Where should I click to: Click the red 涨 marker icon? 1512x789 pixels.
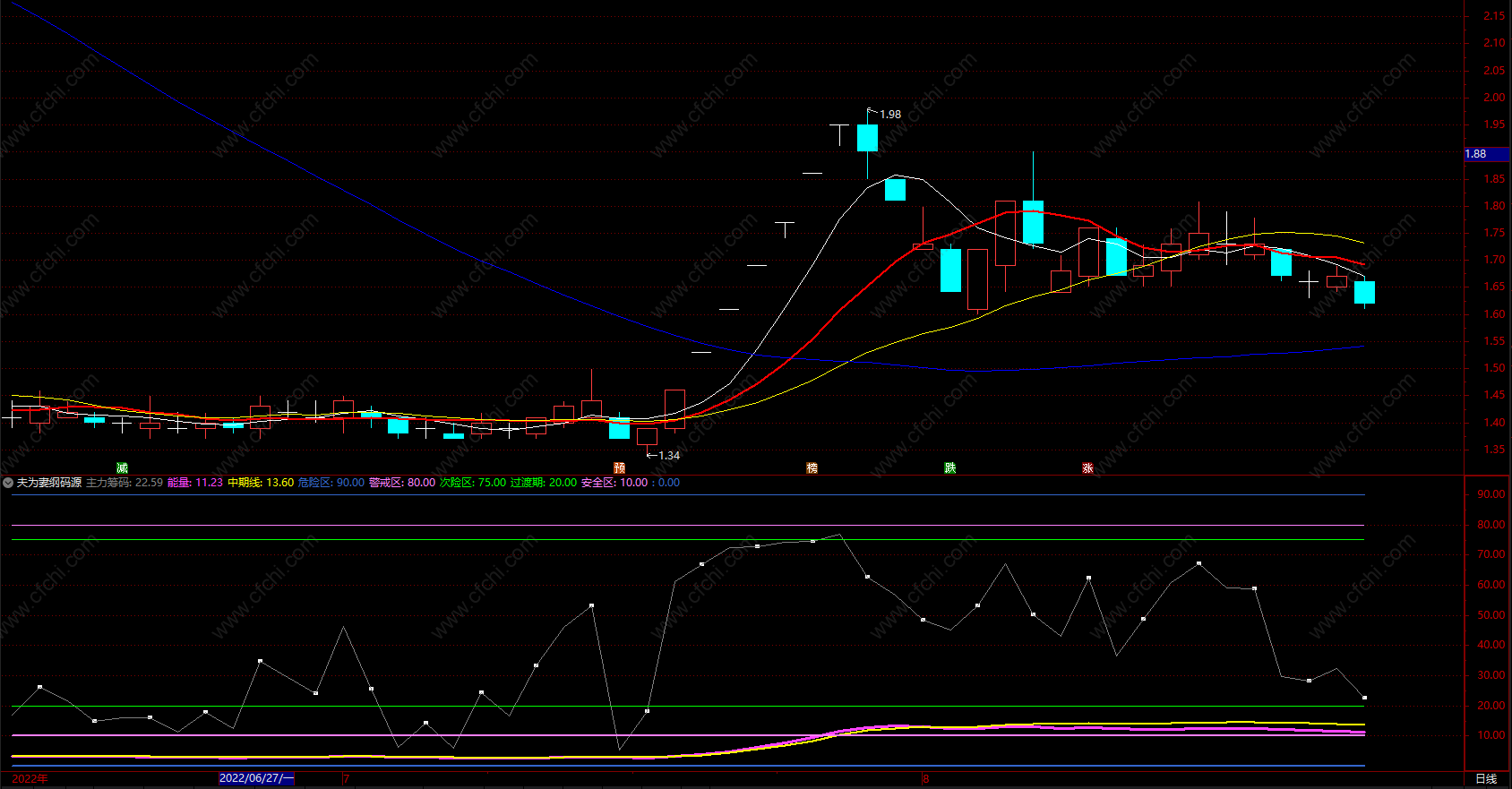(1087, 468)
